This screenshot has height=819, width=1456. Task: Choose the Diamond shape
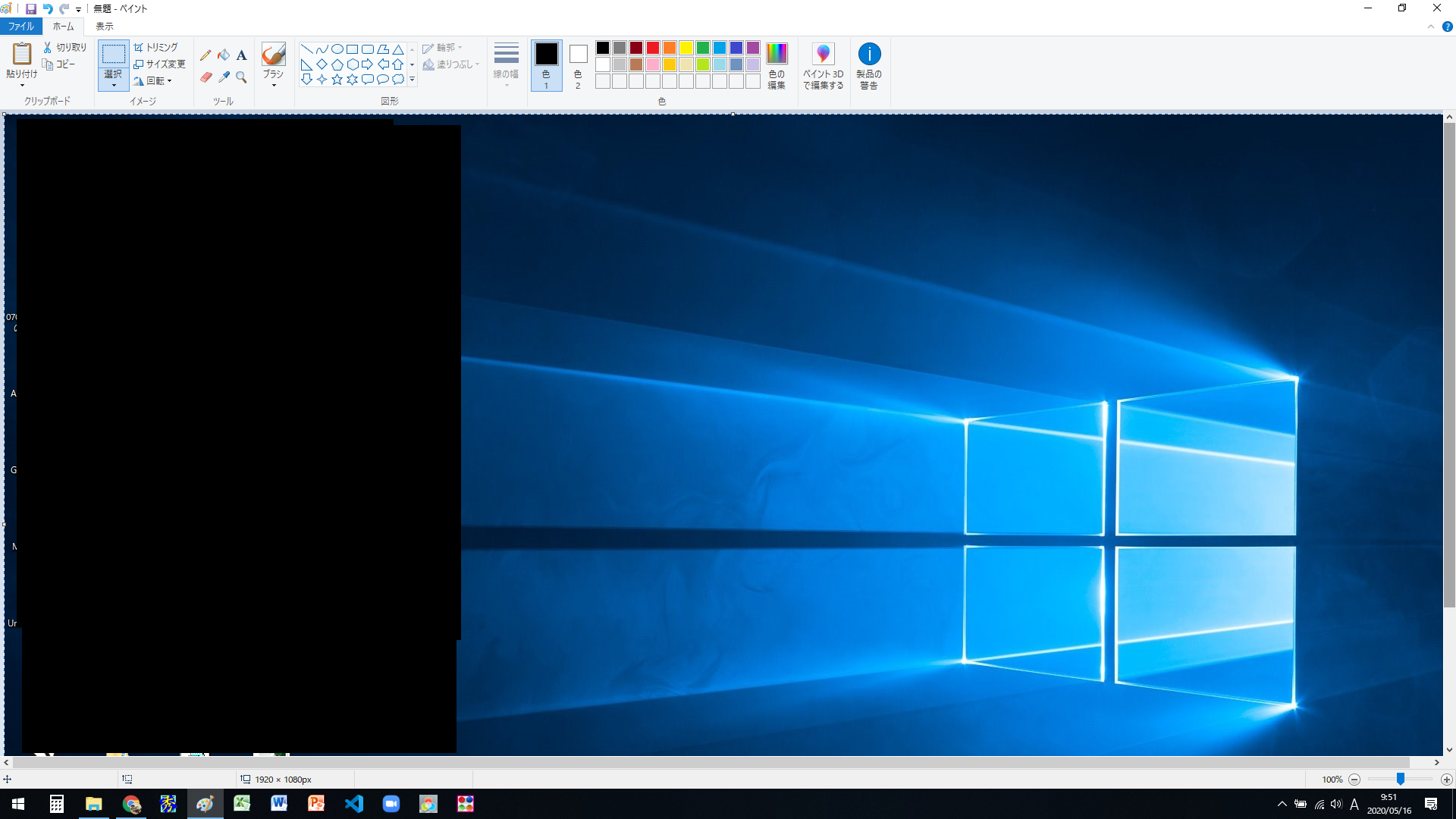322,64
